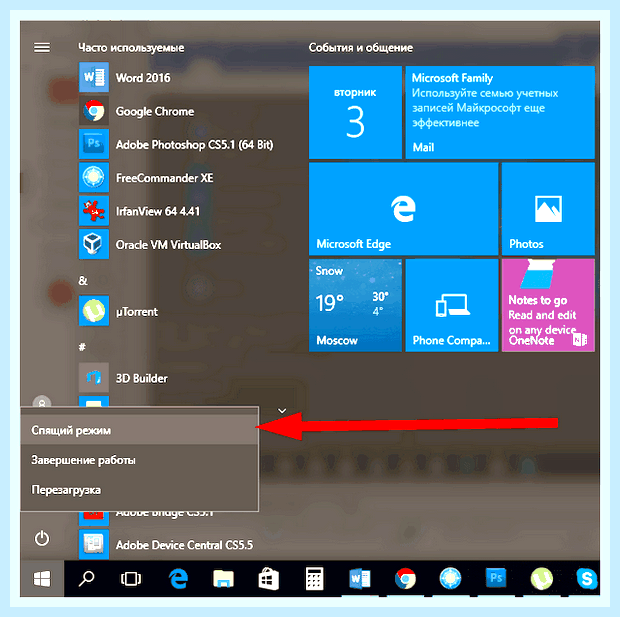The height and width of the screenshot is (617, 620).
Task: Click the Windows Start button
Action: click(x=42, y=579)
